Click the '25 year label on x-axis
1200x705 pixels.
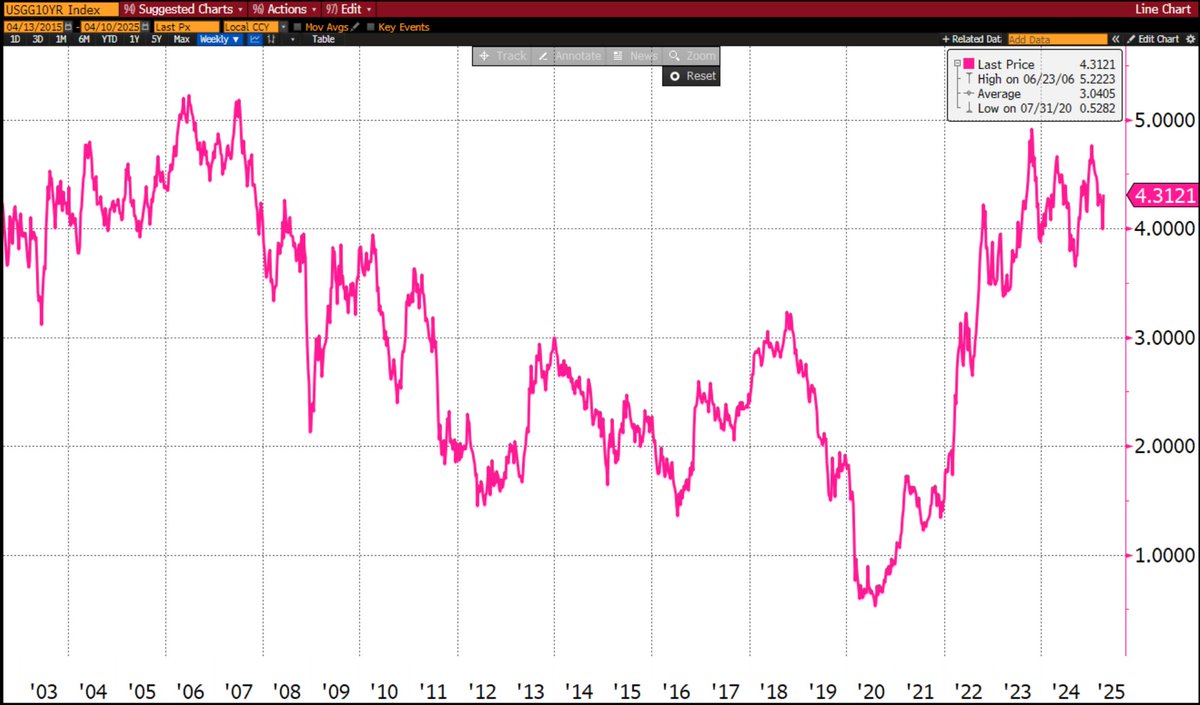[1110, 691]
